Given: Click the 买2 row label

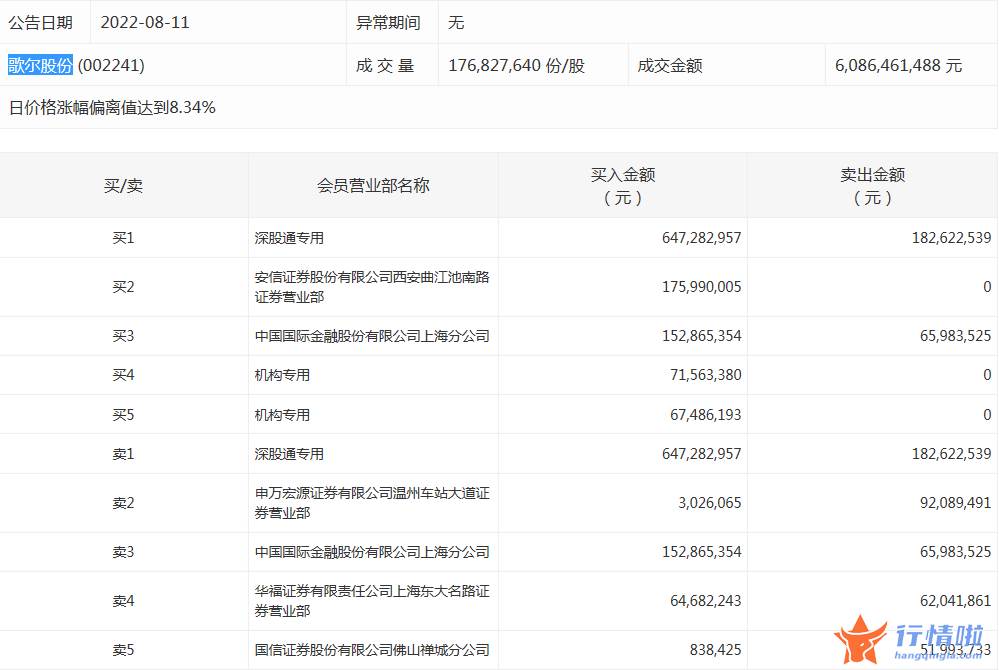Looking at the screenshot, I should point(124,287).
